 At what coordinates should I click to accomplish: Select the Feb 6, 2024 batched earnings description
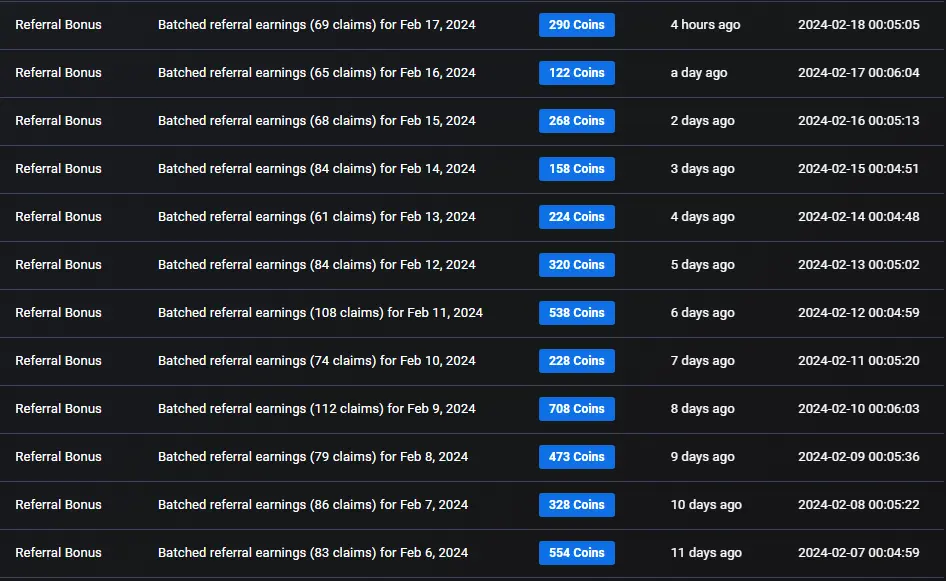click(x=313, y=553)
